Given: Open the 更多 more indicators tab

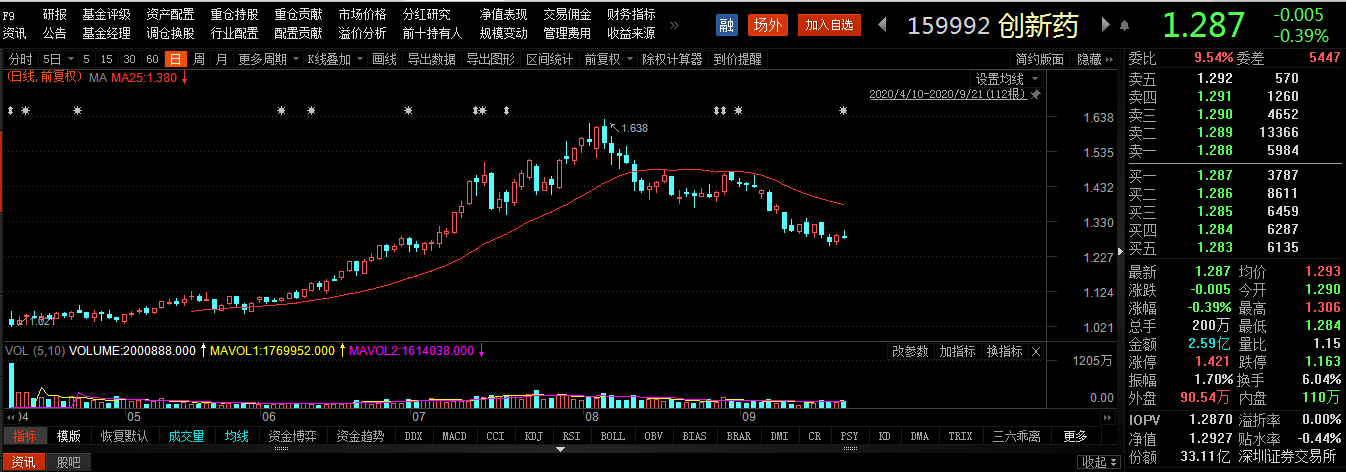Looking at the screenshot, I should [x=1075, y=436].
